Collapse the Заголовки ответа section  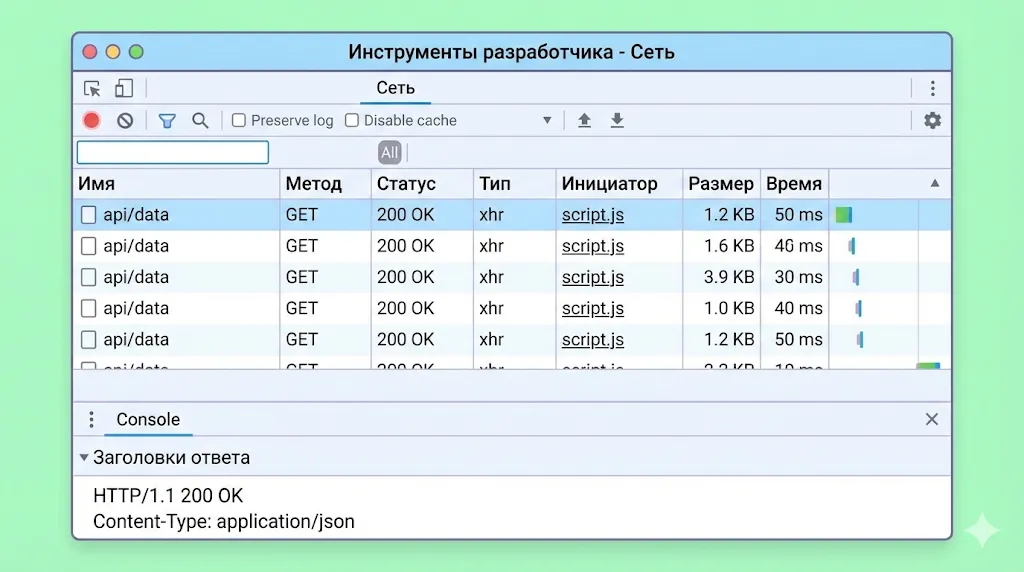click(84, 458)
